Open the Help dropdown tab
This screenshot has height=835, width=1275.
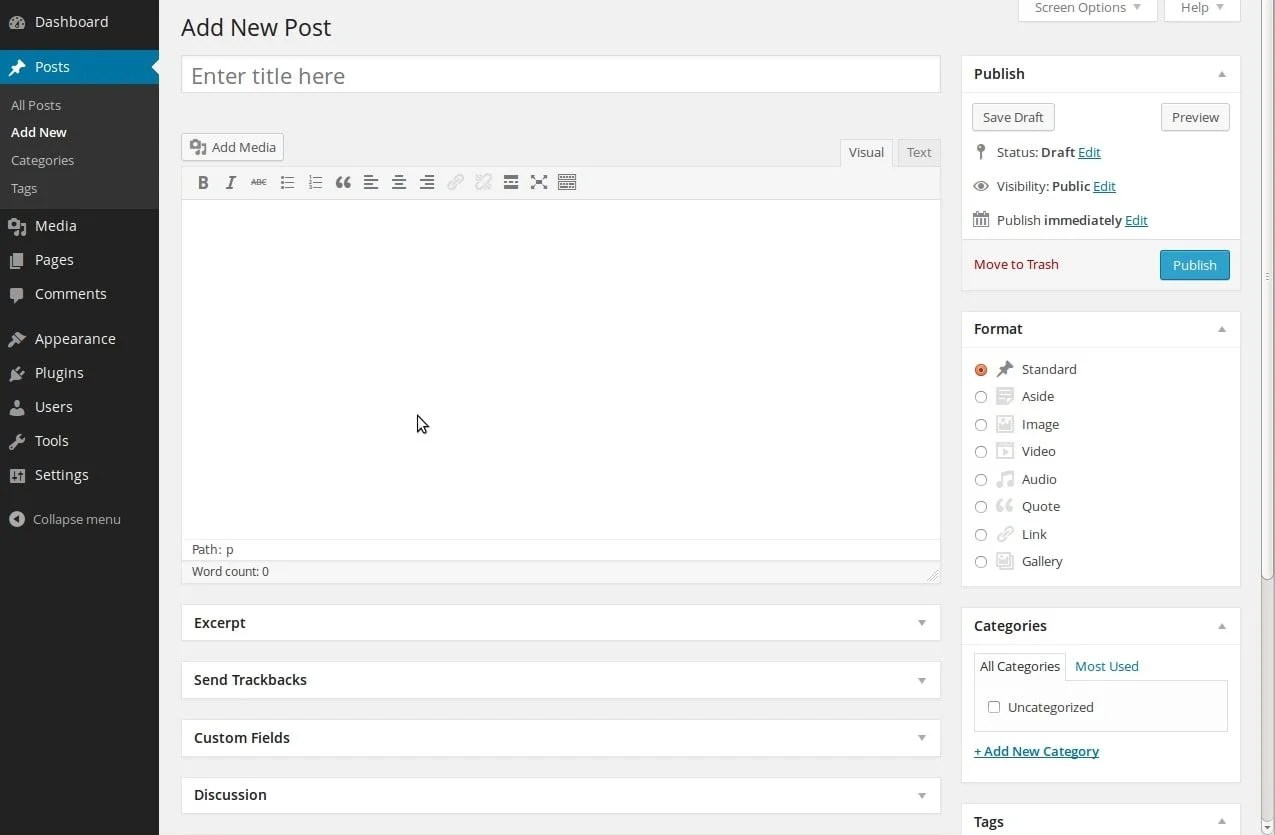pyautogui.click(x=1202, y=8)
